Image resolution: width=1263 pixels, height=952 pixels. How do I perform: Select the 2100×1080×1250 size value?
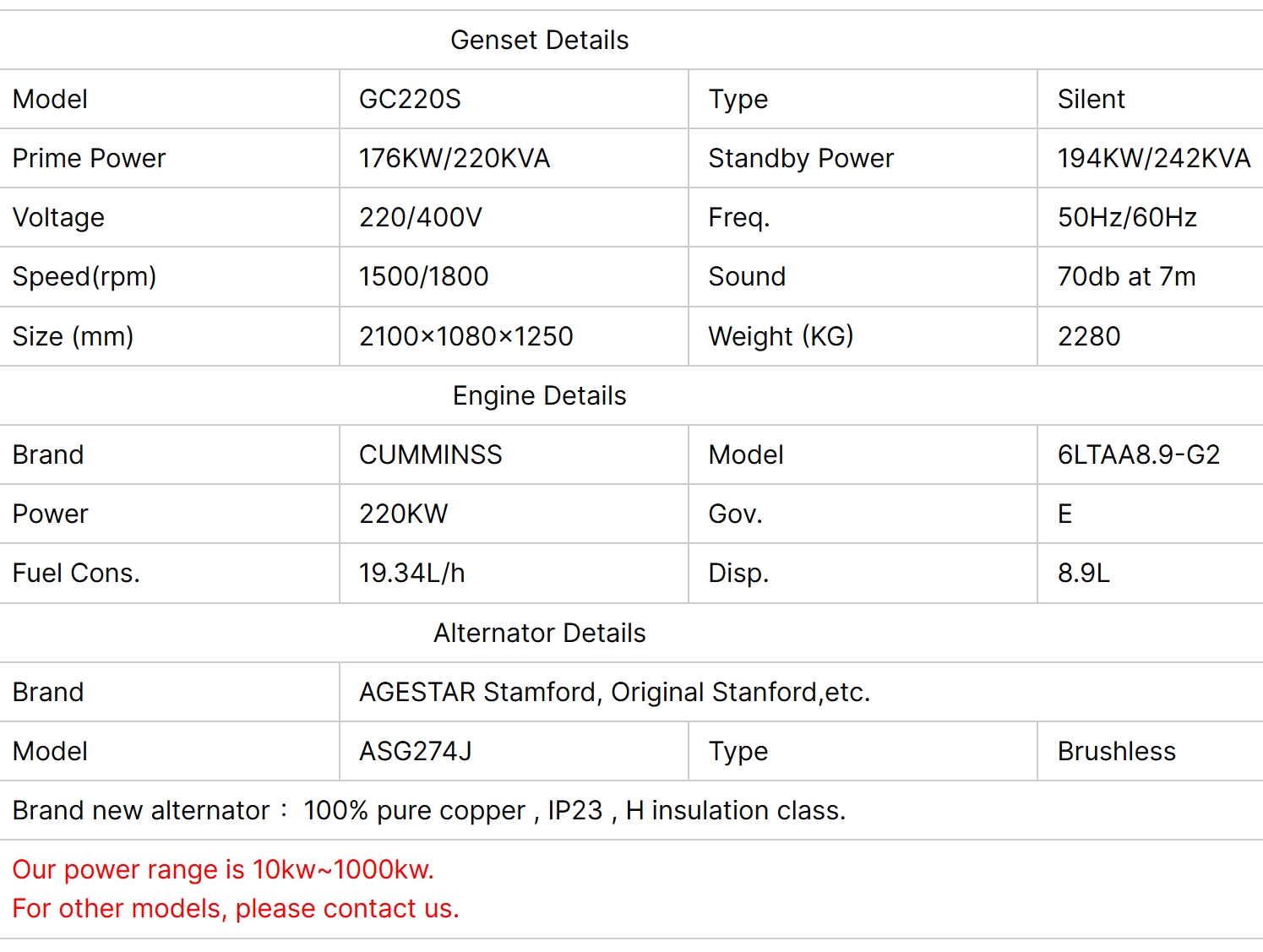[x=465, y=336]
